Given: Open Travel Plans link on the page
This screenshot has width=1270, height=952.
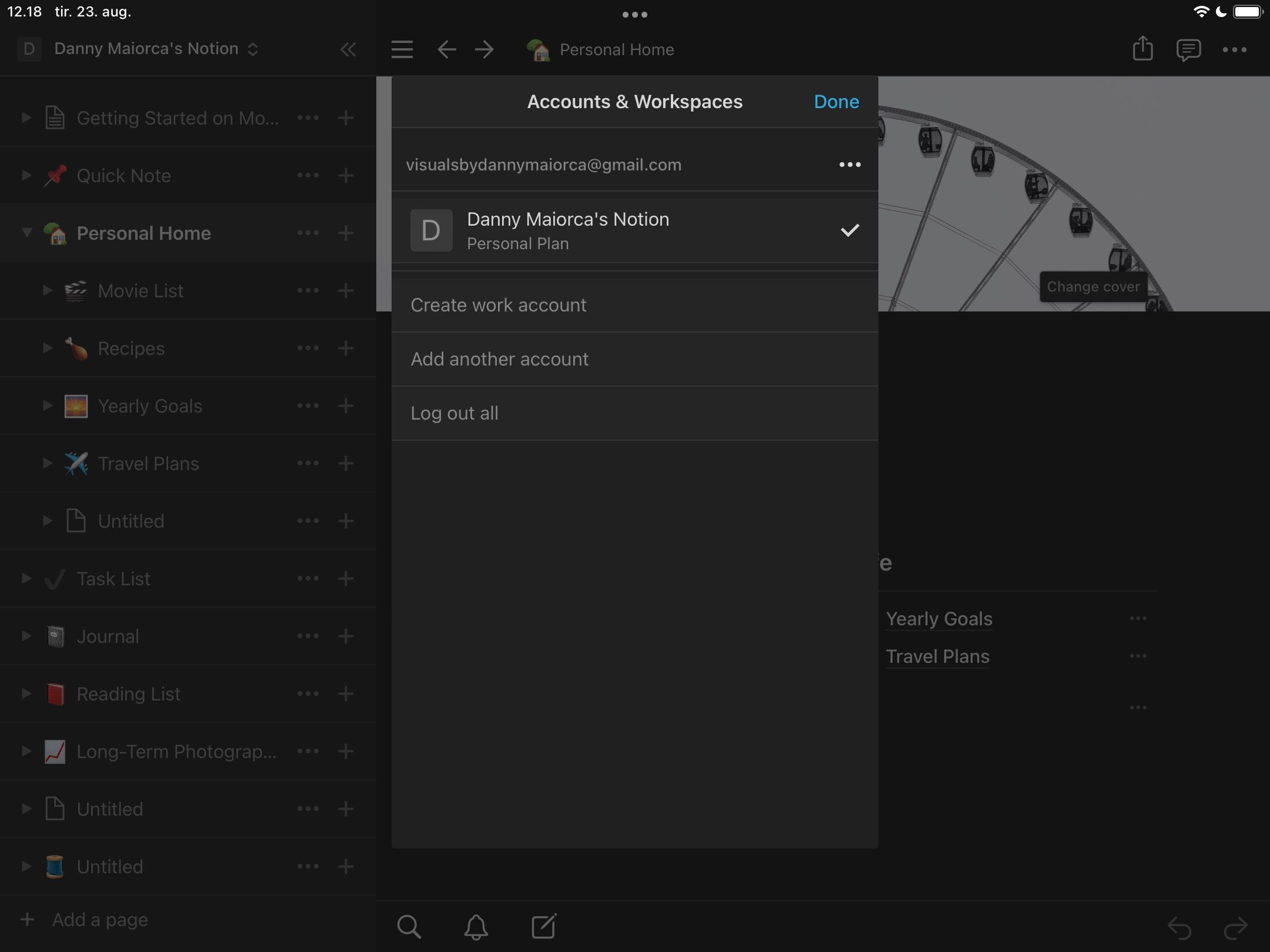Looking at the screenshot, I should click(937, 656).
